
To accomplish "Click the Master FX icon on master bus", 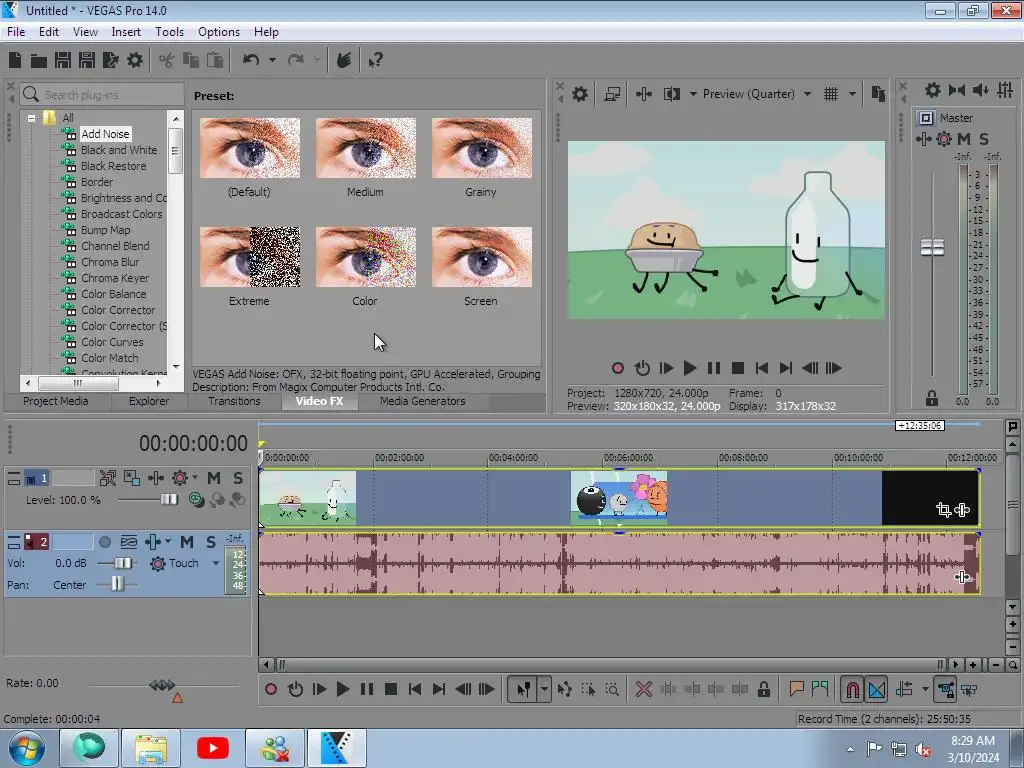I will (x=923, y=138).
